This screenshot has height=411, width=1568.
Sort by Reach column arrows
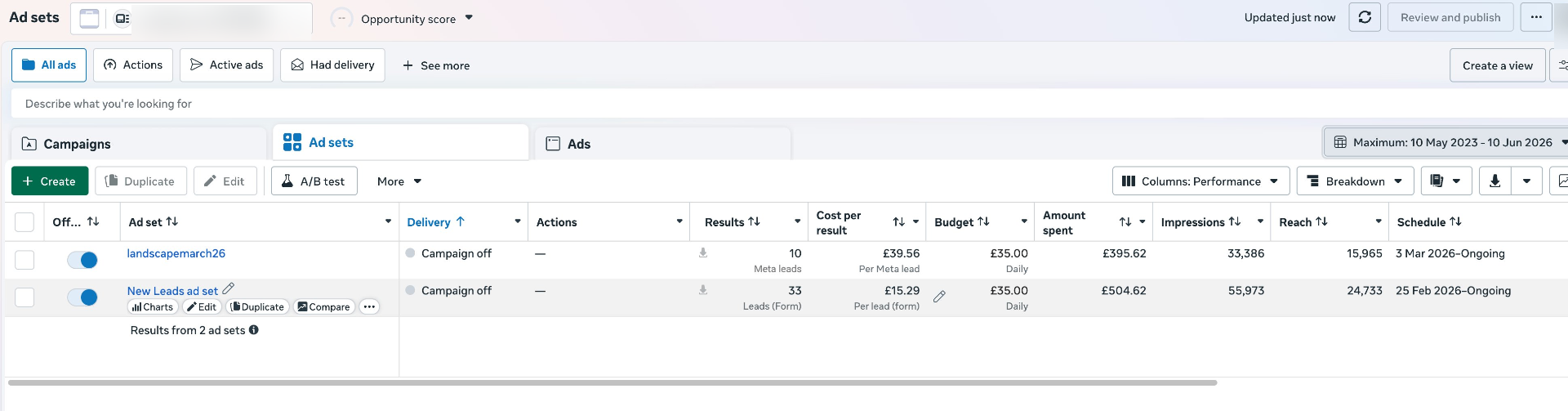click(x=1321, y=221)
